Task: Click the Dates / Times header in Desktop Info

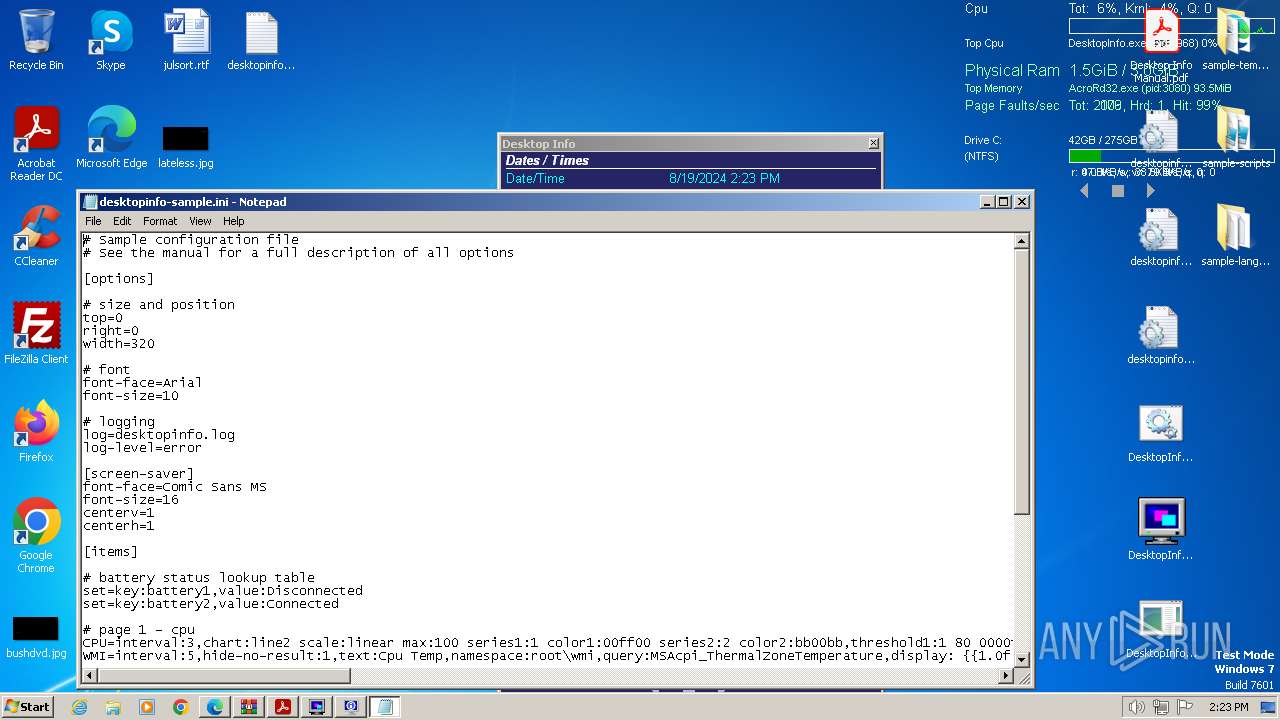Action: pos(547,160)
